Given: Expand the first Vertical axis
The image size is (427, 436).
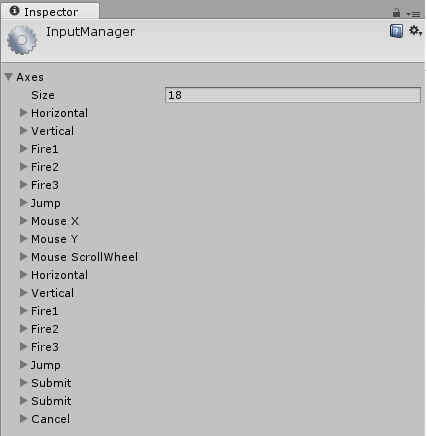Looking at the screenshot, I should point(23,131).
